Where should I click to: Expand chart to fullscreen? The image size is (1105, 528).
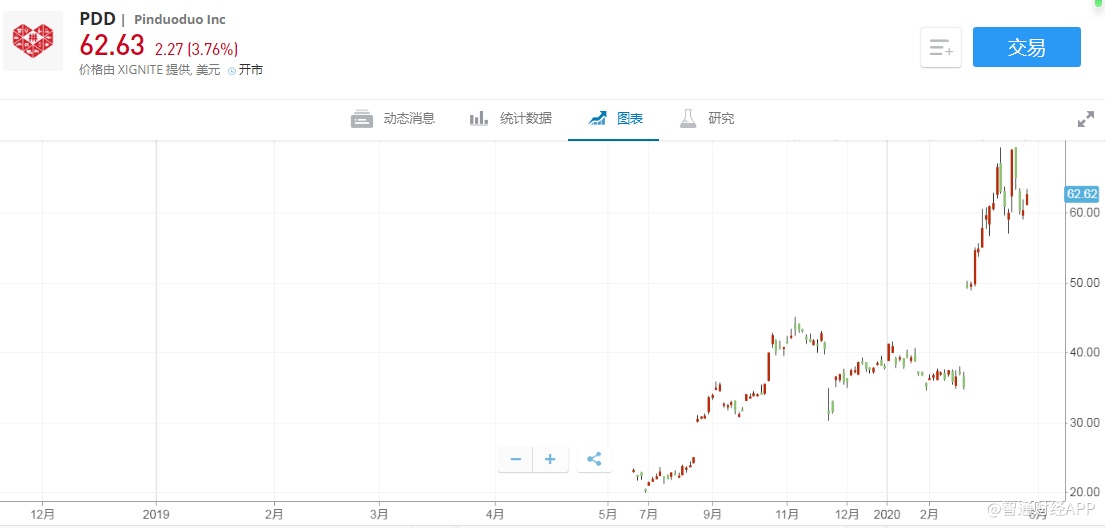point(1085,119)
